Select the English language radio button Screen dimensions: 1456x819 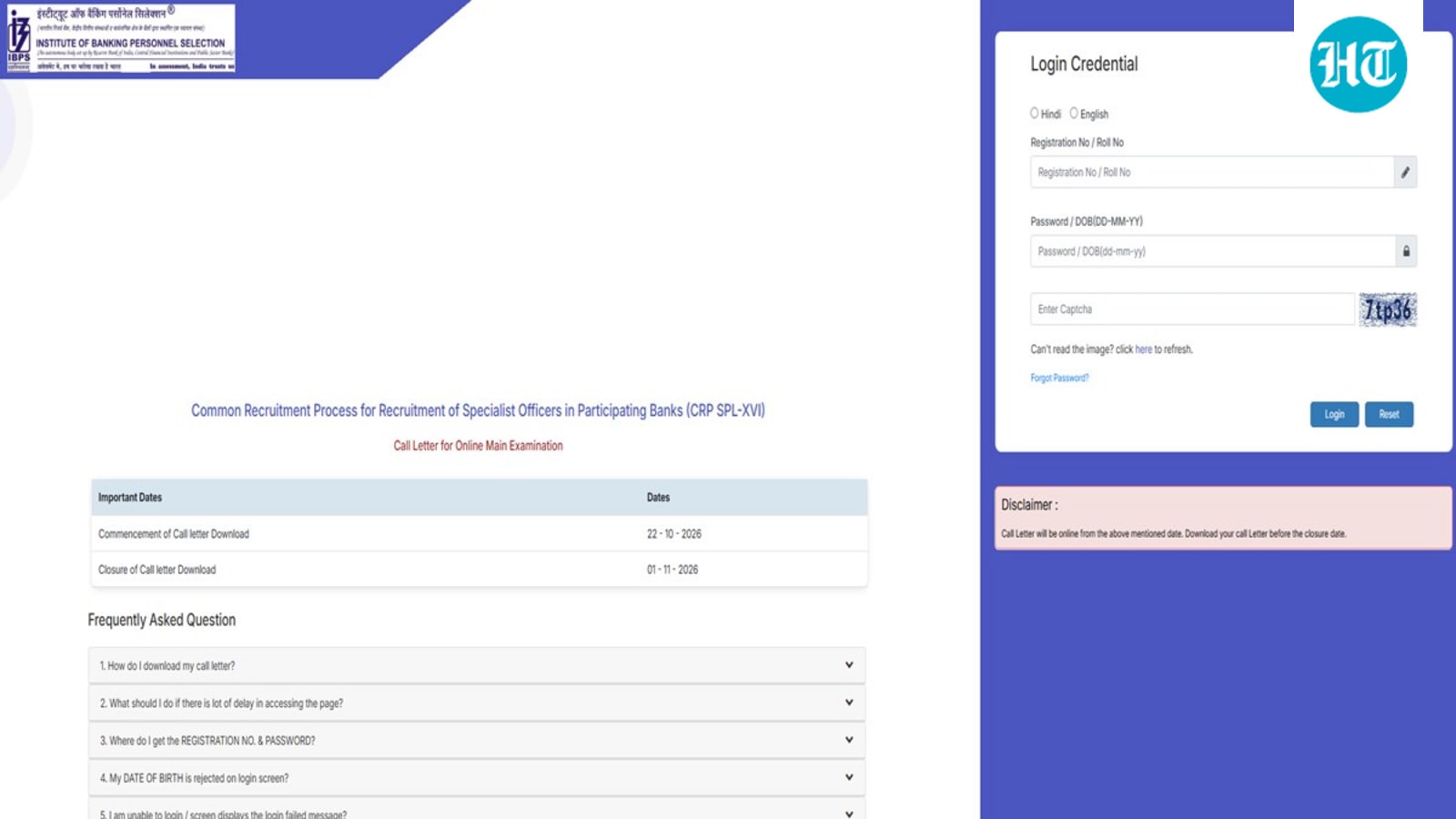click(x=1074, y=114)
